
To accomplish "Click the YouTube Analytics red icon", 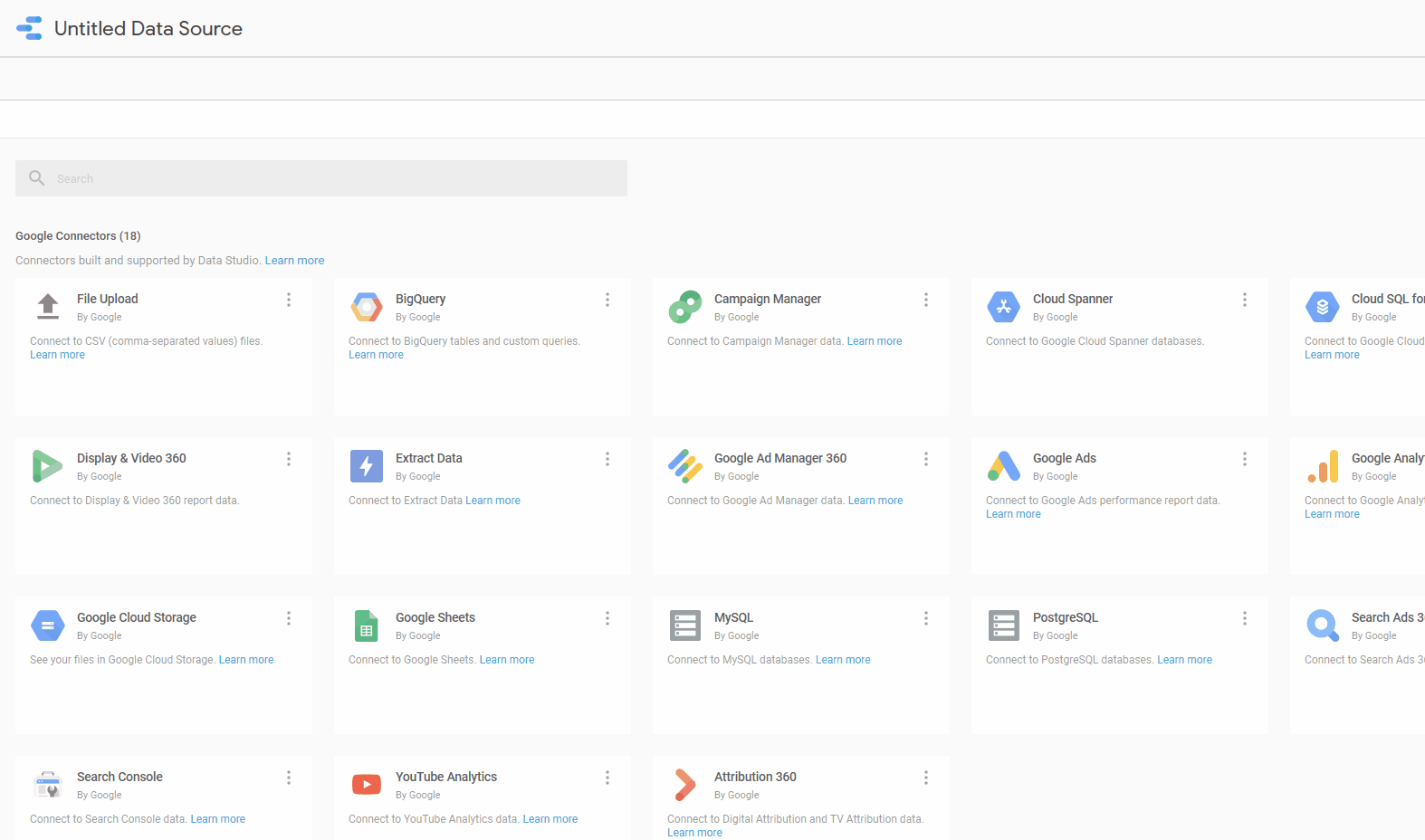I will point(367,785).
